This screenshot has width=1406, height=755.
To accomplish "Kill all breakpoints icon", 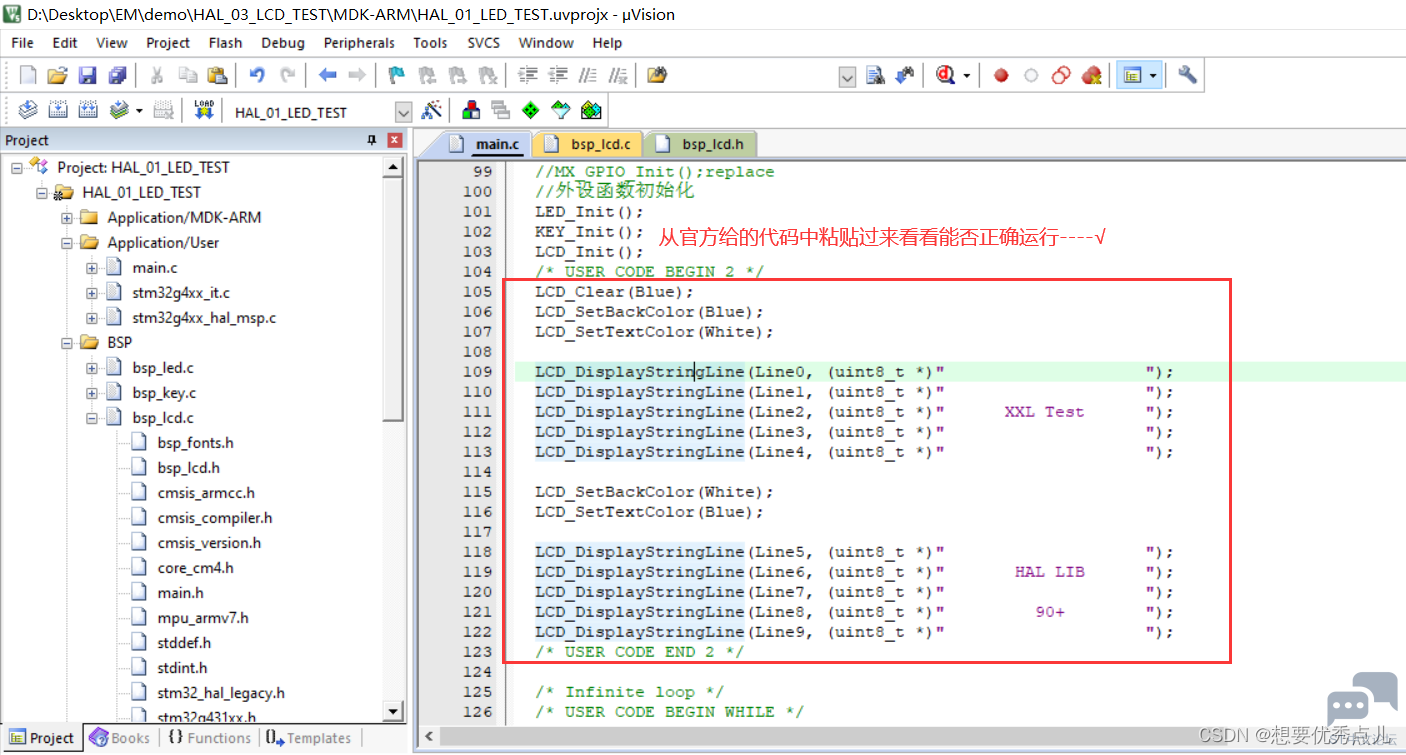I will [x=1091, y=76].
